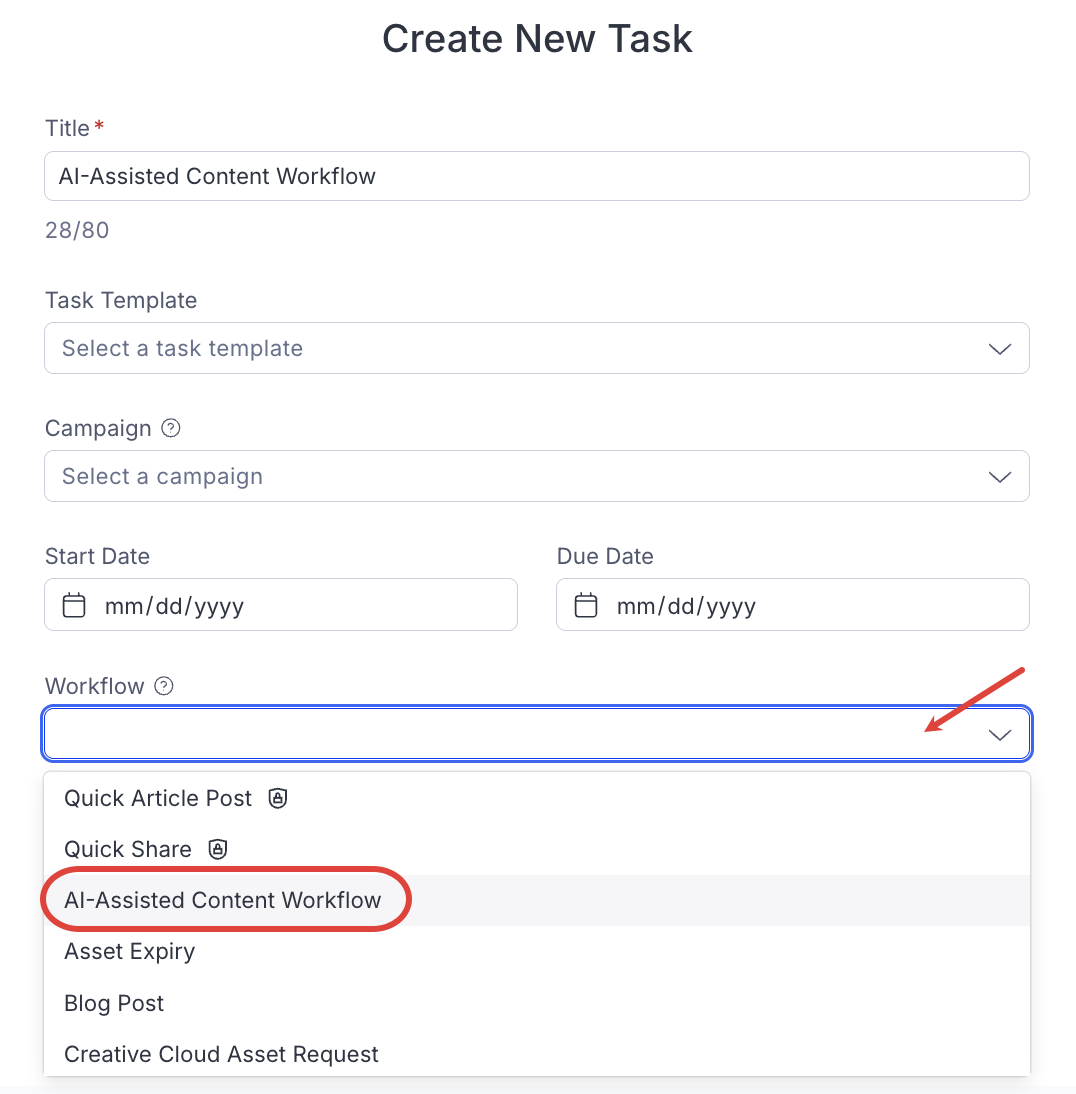Click the shield icon next to Quick Article Post

pyautogui.click(x=277, y=798)
